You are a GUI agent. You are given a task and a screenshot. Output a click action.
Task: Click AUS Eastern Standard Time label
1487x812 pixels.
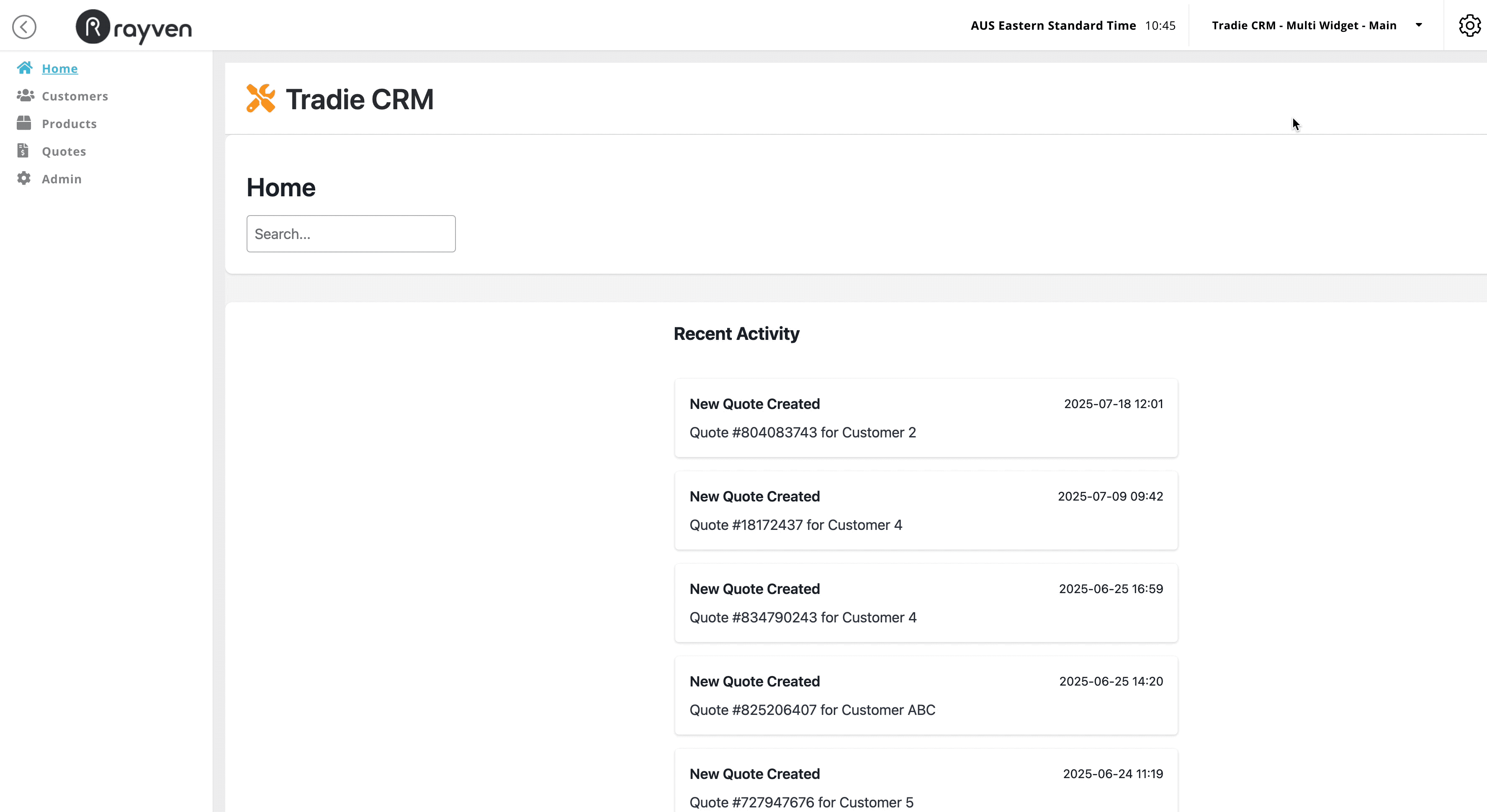(1053, 26)
